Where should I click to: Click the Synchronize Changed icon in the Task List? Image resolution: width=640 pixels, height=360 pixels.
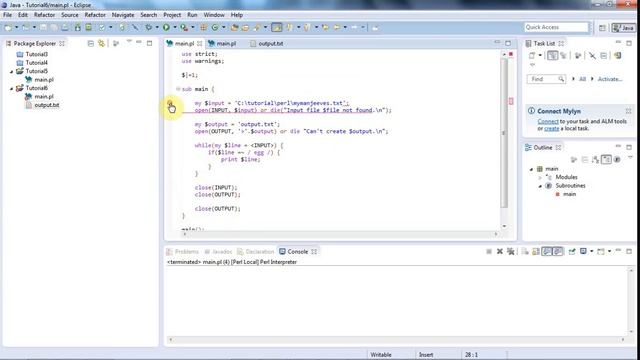point(618,56)
